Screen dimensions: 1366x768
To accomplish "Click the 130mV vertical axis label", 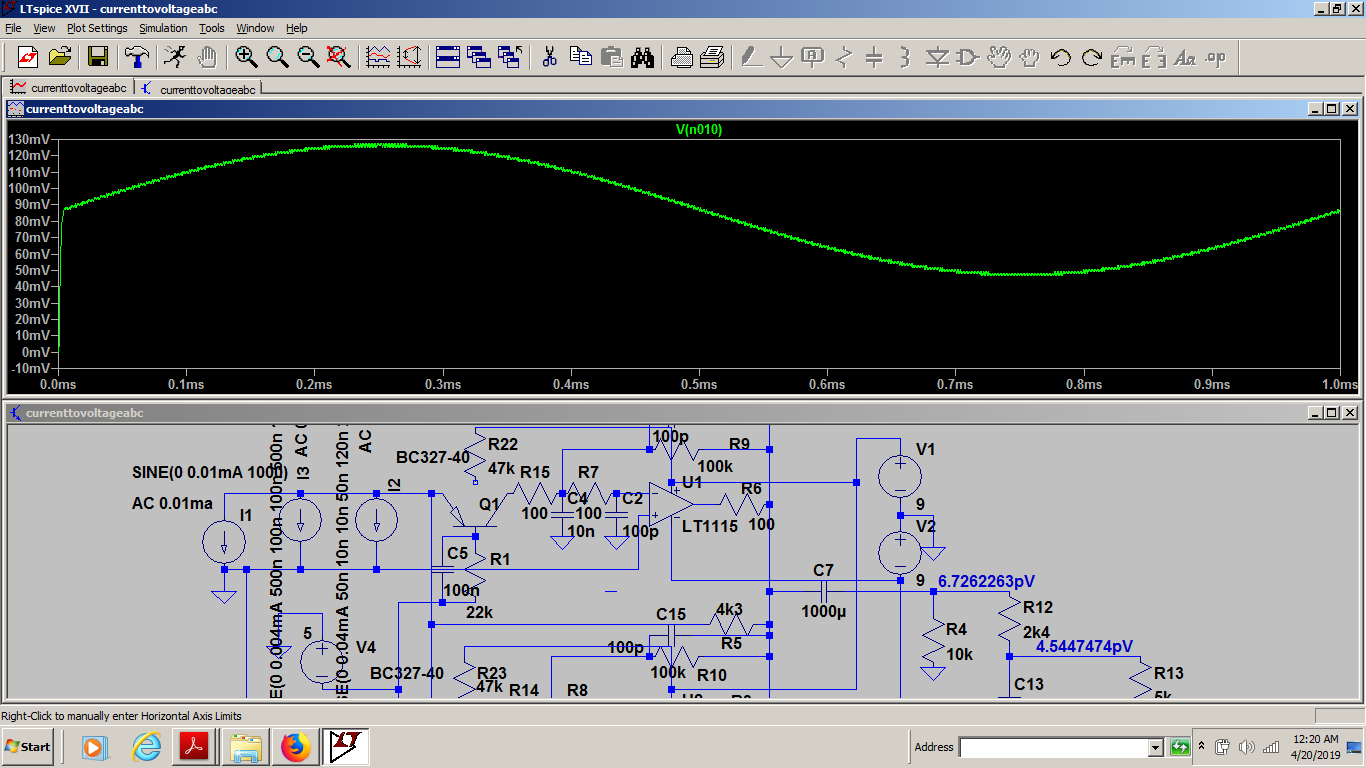I will (29, 139).
